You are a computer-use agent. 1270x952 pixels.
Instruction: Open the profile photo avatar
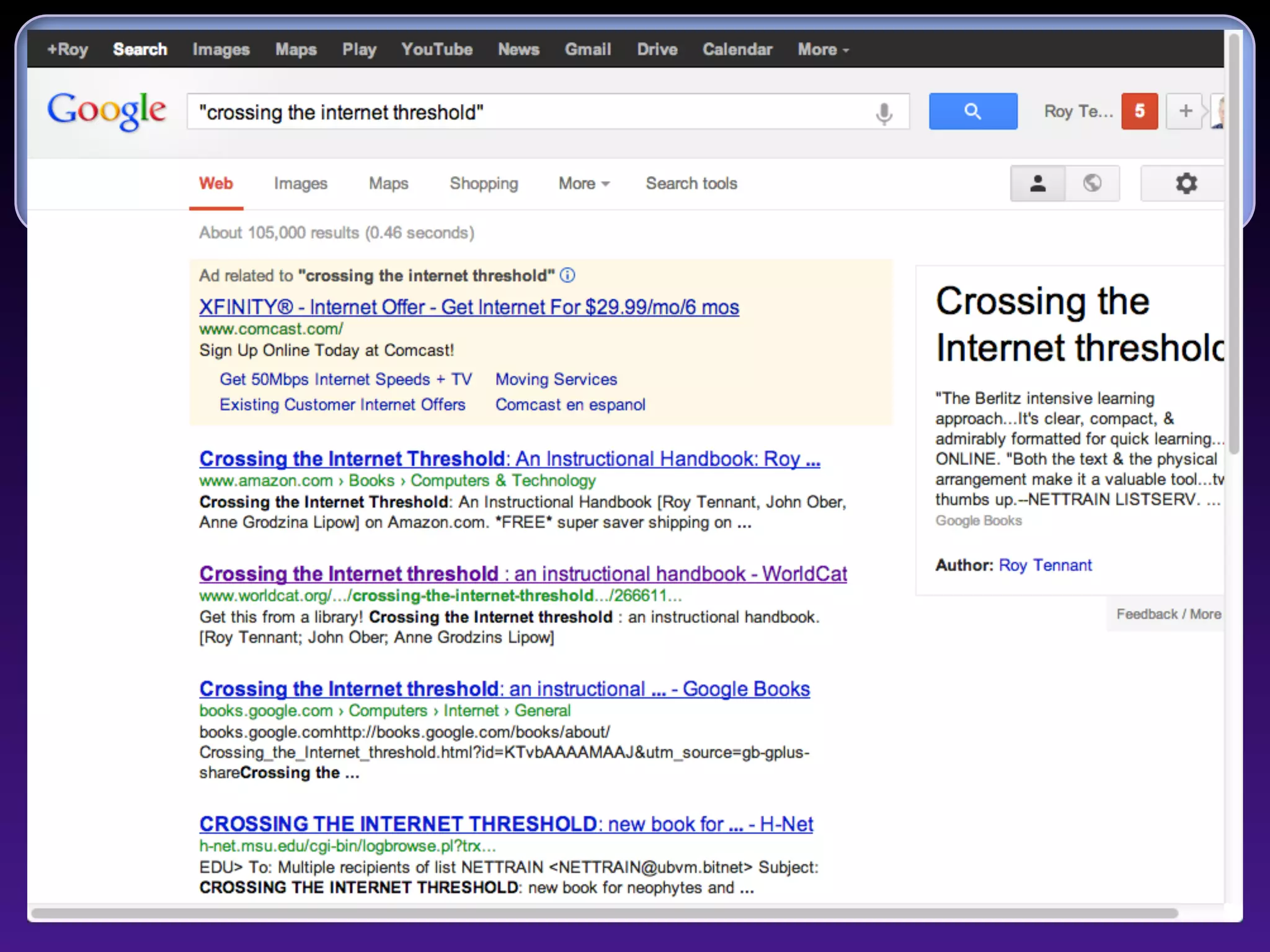(x=1219, y=113)
